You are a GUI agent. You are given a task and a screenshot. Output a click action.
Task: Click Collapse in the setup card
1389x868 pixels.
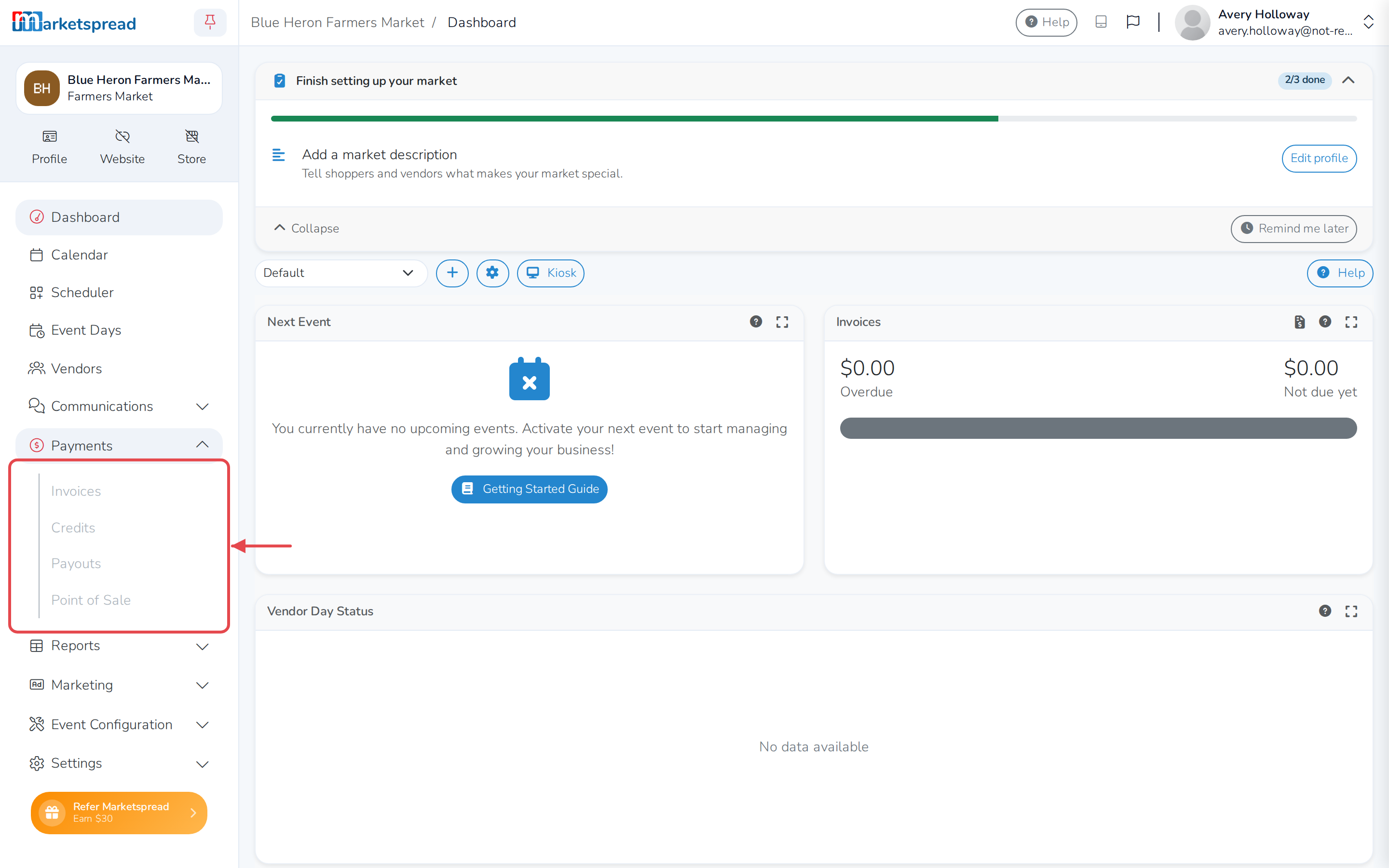[307, 229]
